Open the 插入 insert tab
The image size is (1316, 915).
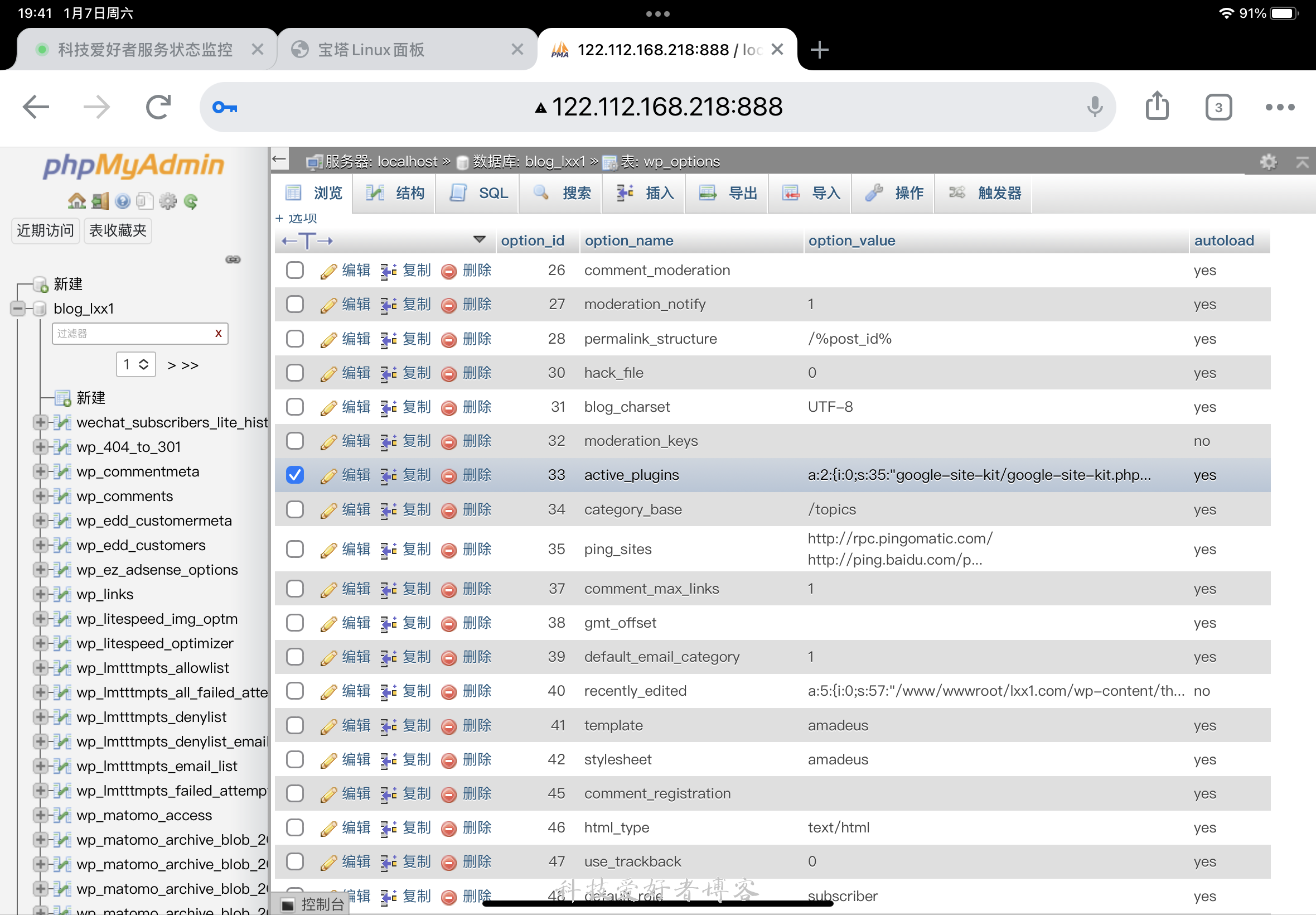[644, 193]
